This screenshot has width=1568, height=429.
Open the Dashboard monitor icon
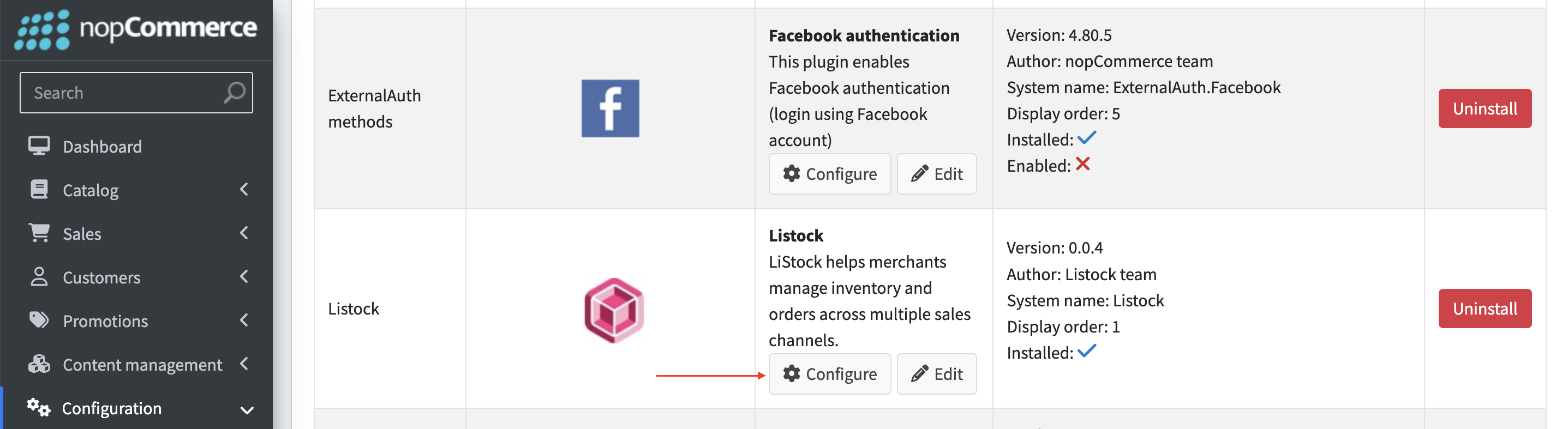point(39,146)
